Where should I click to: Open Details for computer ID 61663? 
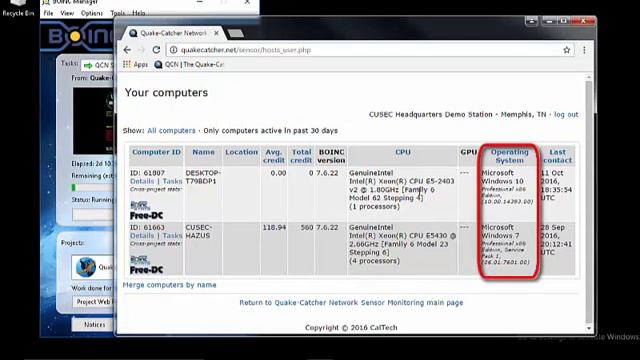click(142, 236)
